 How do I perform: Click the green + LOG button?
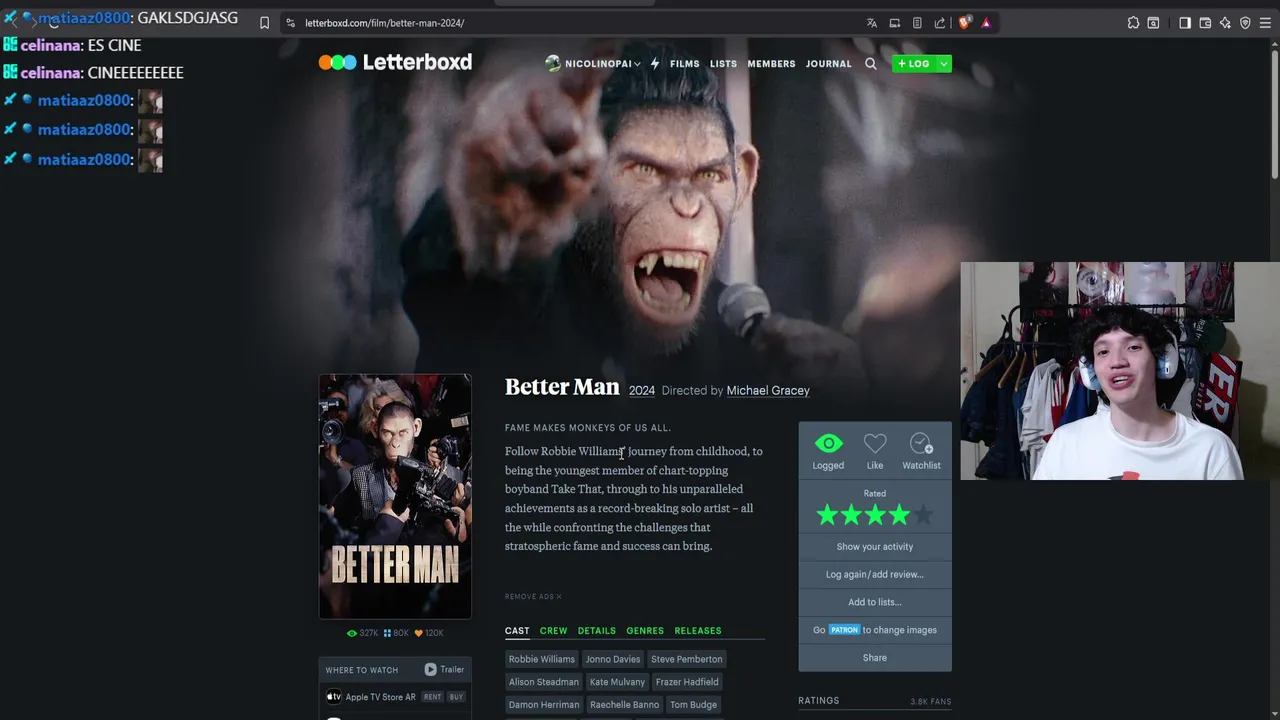(914, 64)
